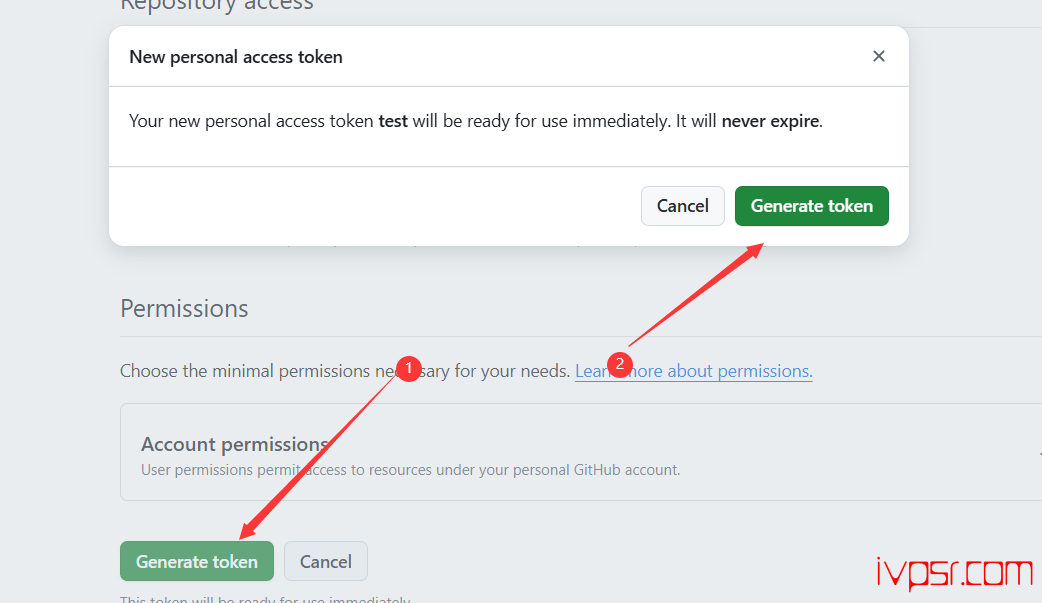Click the faded Generate token button below permissions
Viewport: 1042px width, 603px height.
tap(197, 562)
